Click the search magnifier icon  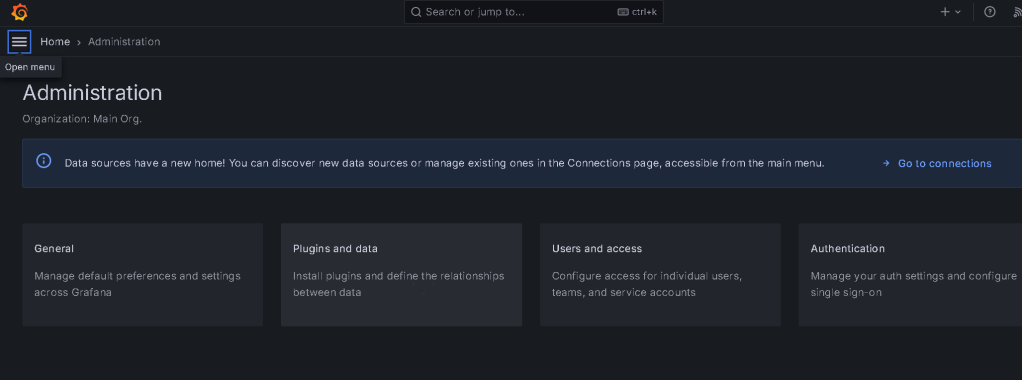click(x=416, y=12)
